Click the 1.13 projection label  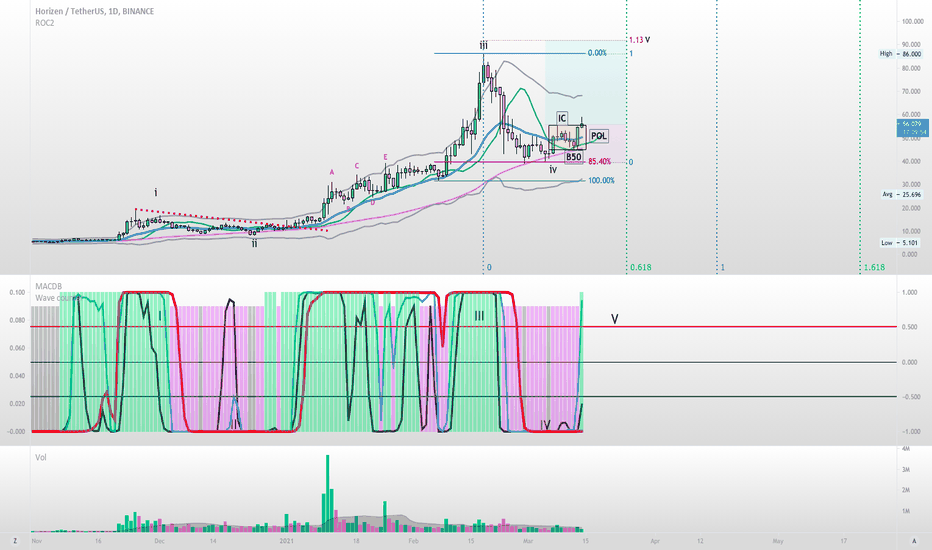click(636, 40)
